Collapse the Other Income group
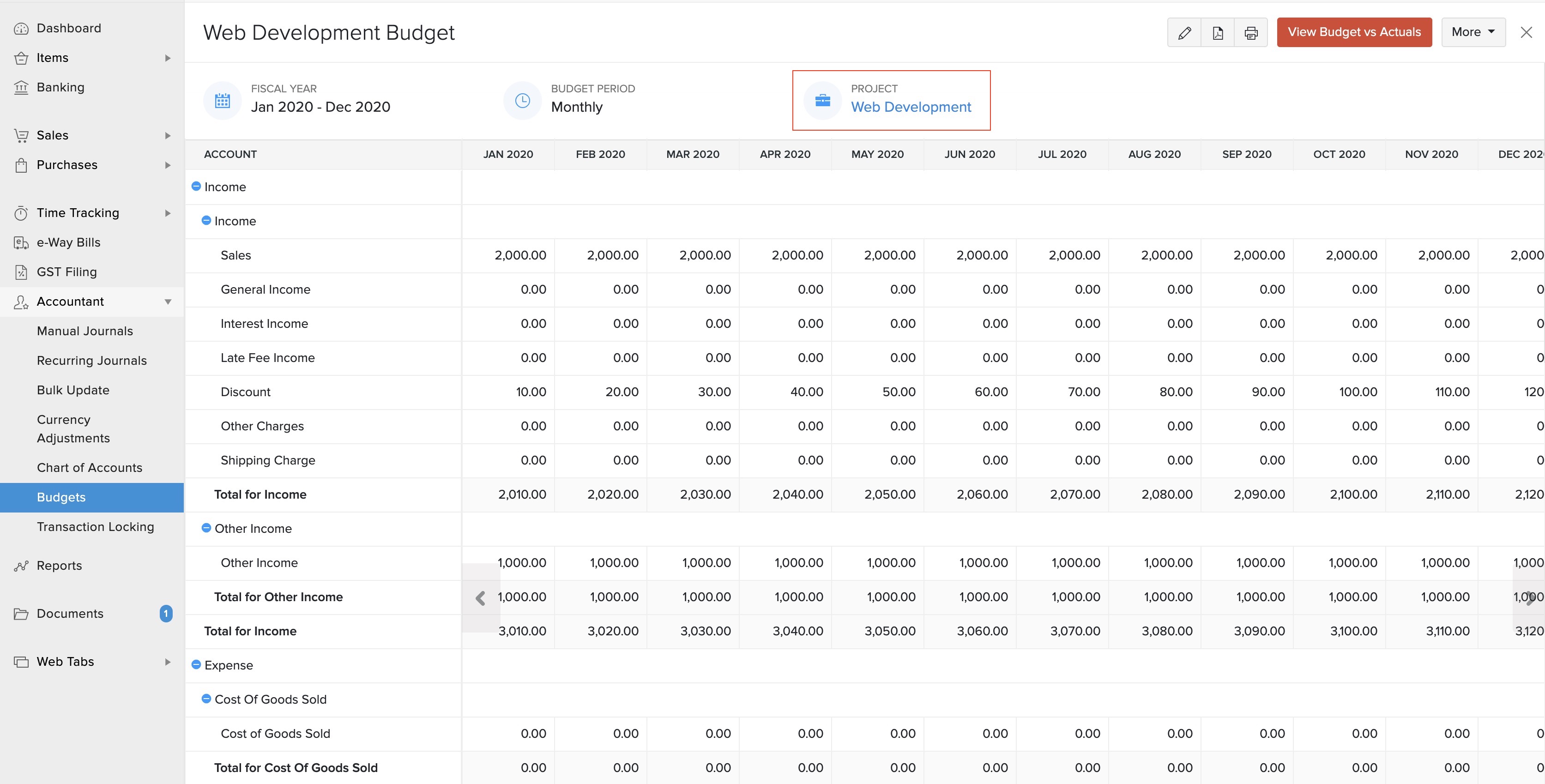 (x=206, y=528)
